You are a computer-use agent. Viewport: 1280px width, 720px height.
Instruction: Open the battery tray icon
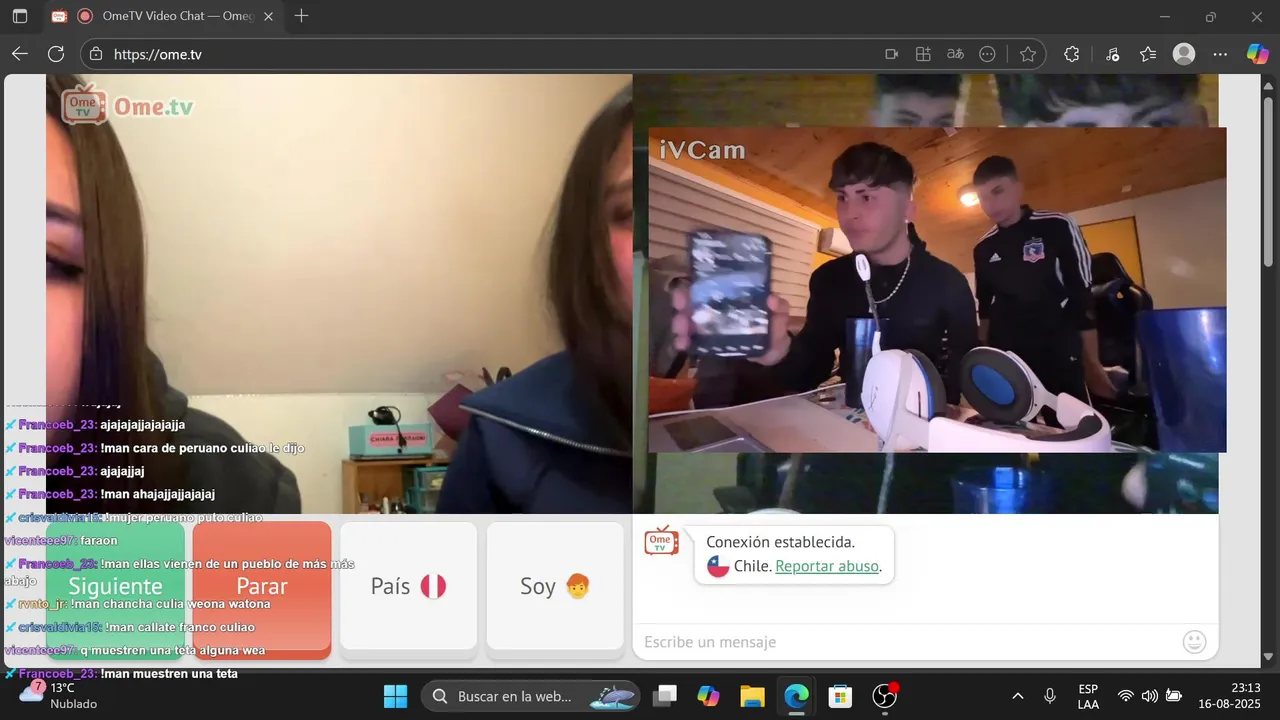pos(1174,696)
